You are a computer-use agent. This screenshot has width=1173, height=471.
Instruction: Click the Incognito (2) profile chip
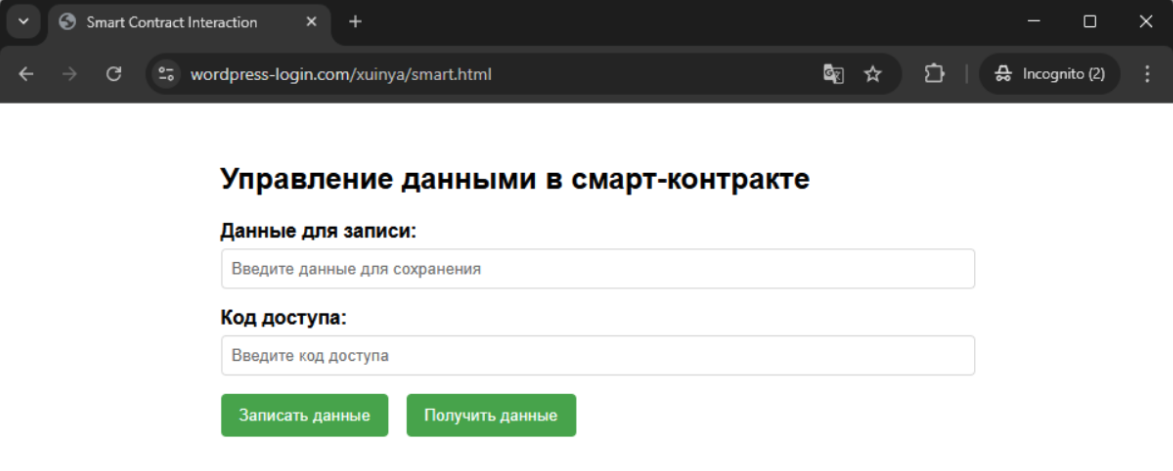click(x=1049, y=74)
